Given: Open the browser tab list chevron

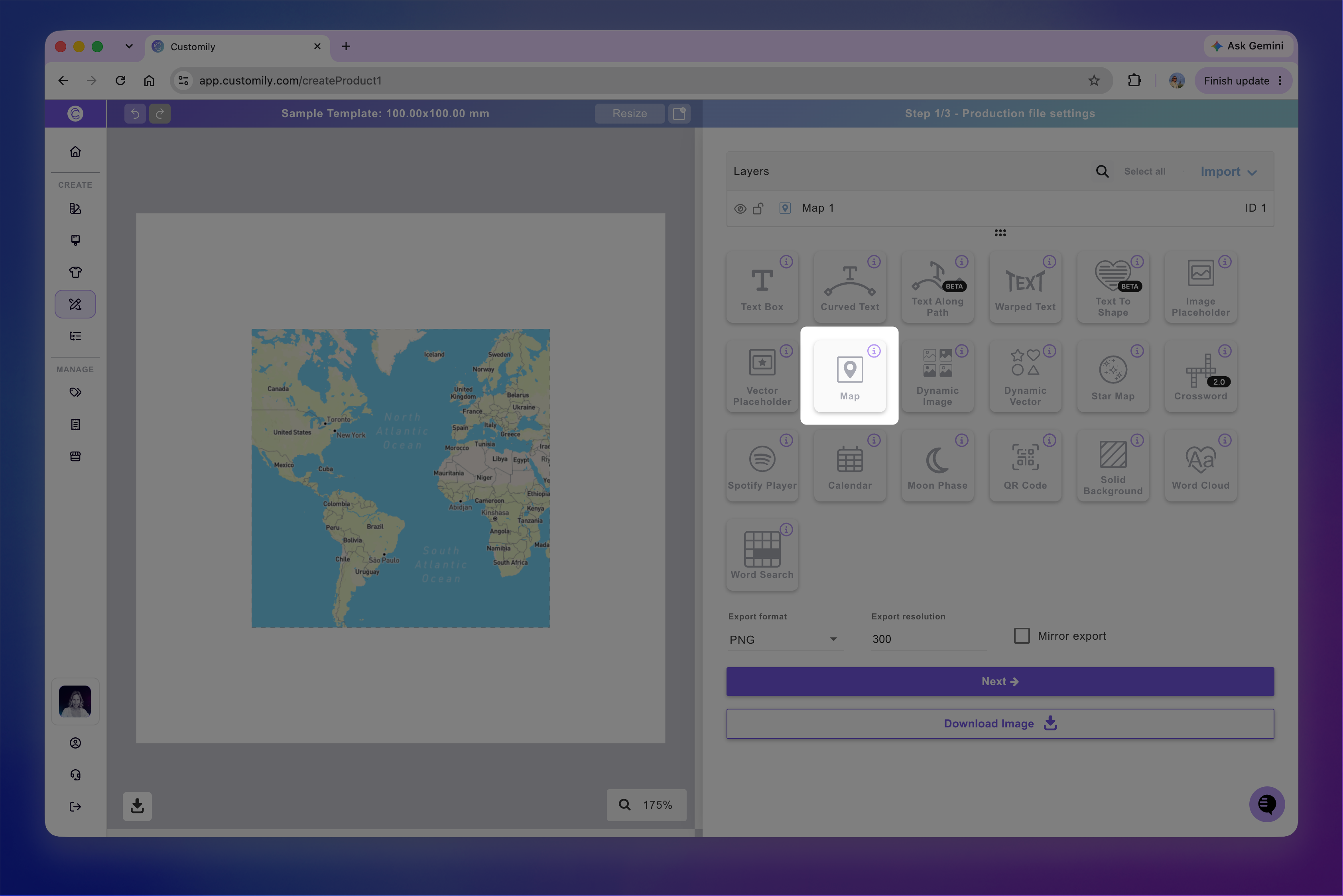Looking at the screenshot, I should tap(129, 46).
